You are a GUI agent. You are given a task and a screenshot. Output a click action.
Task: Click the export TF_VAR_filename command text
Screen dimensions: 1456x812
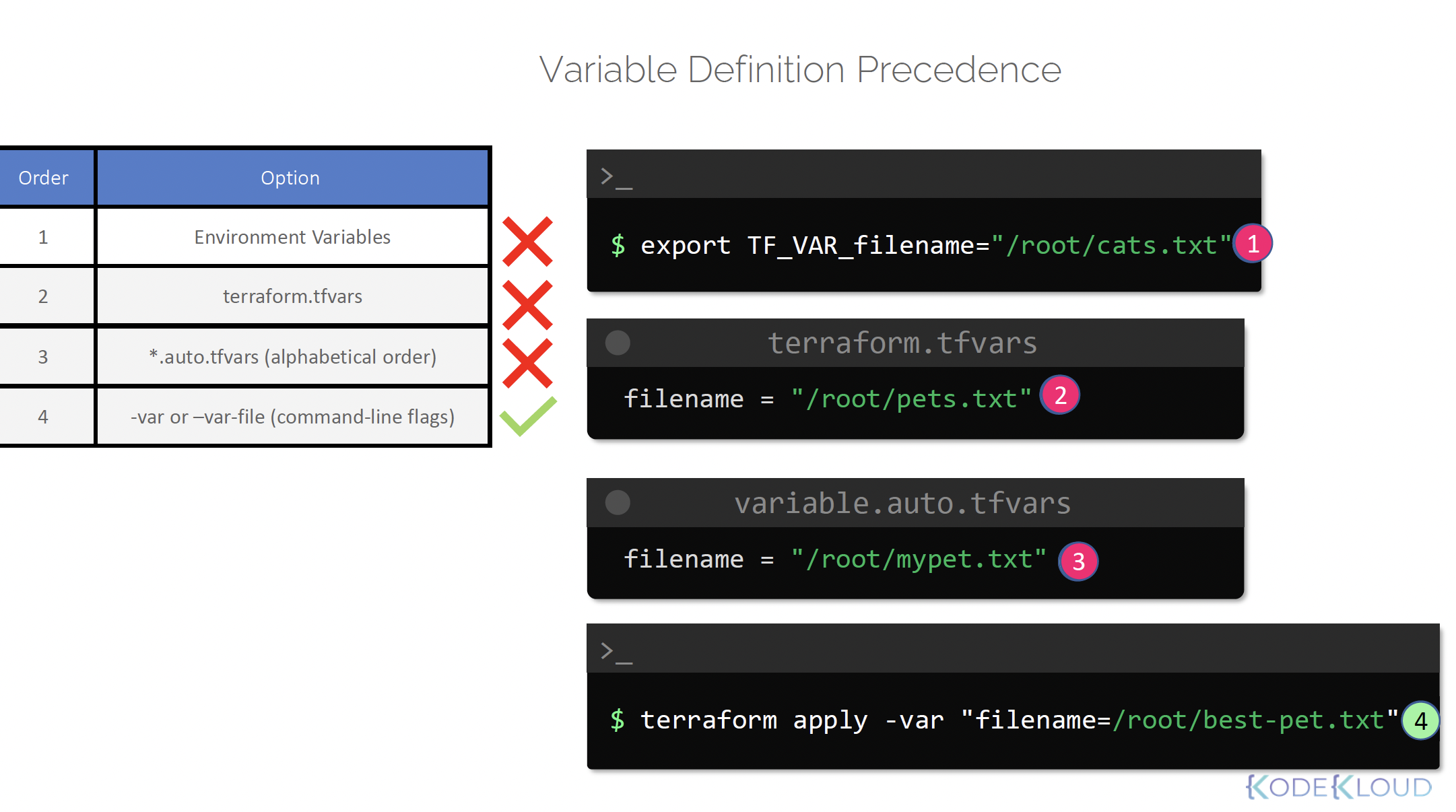point(920,245)
